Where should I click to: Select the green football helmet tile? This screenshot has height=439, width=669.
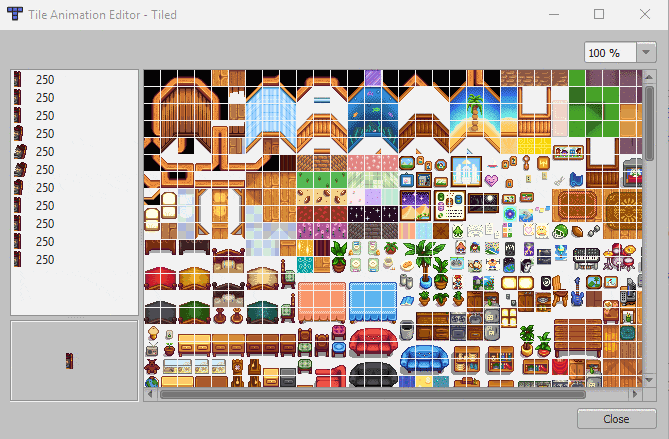point(560,232)
